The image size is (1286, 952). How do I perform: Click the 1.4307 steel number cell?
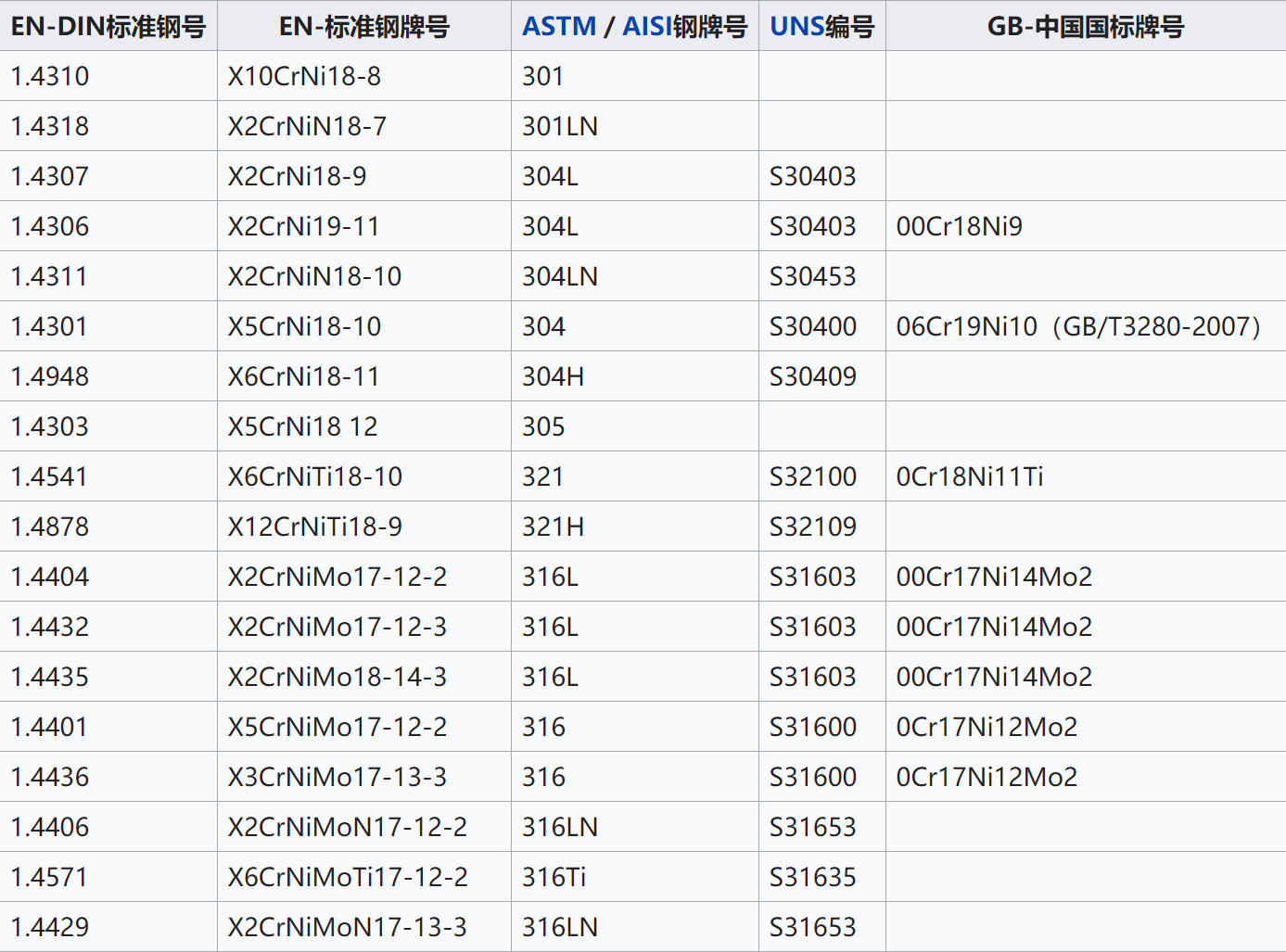pyautogui.click(x=50, y=176)
